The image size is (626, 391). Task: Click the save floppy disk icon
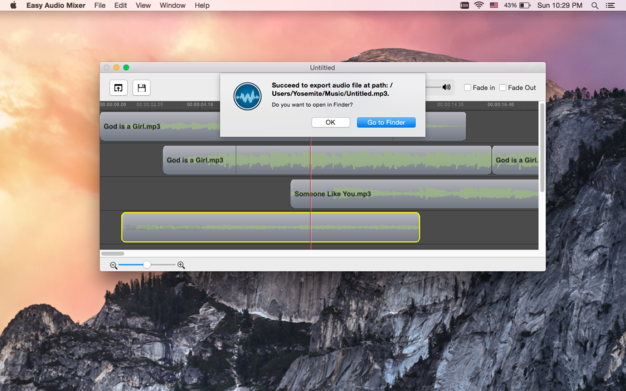click(x=141, y=88)
